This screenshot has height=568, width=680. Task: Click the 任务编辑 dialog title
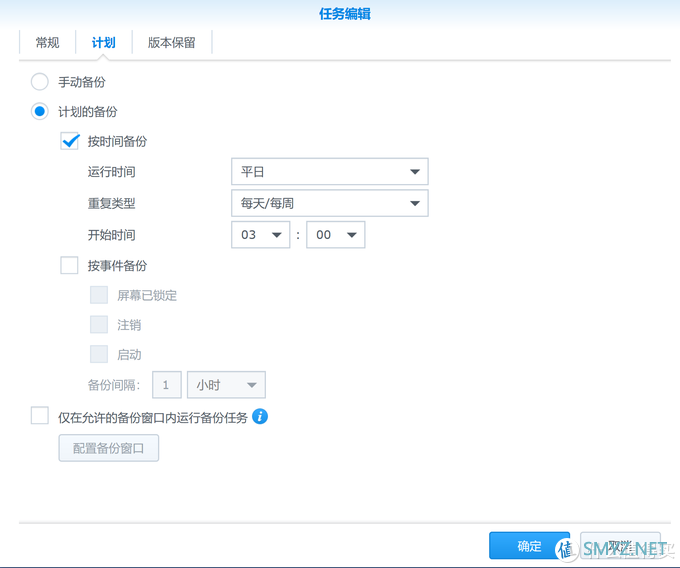tap(345, 14)
